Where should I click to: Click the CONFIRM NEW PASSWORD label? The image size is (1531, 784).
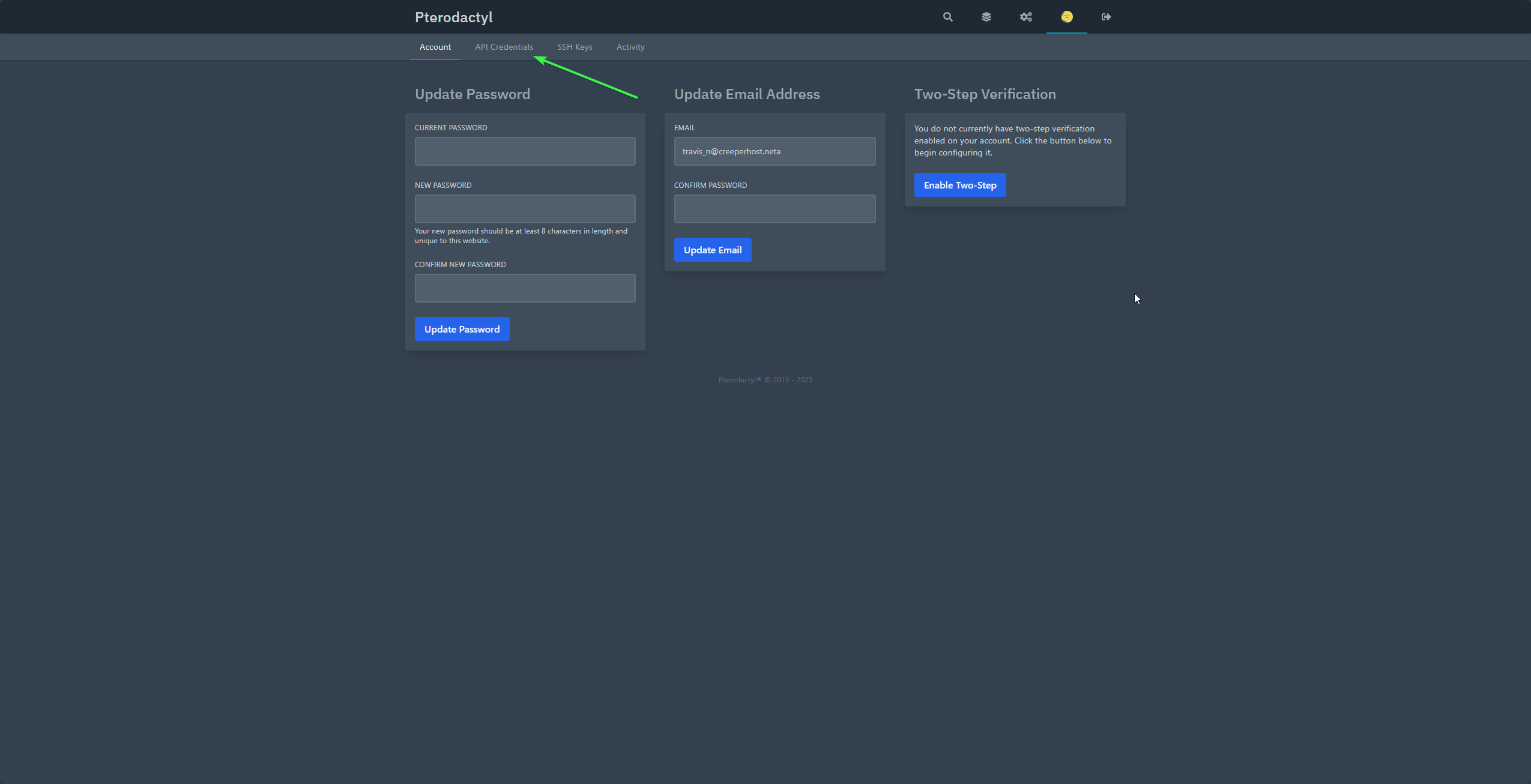461,265
